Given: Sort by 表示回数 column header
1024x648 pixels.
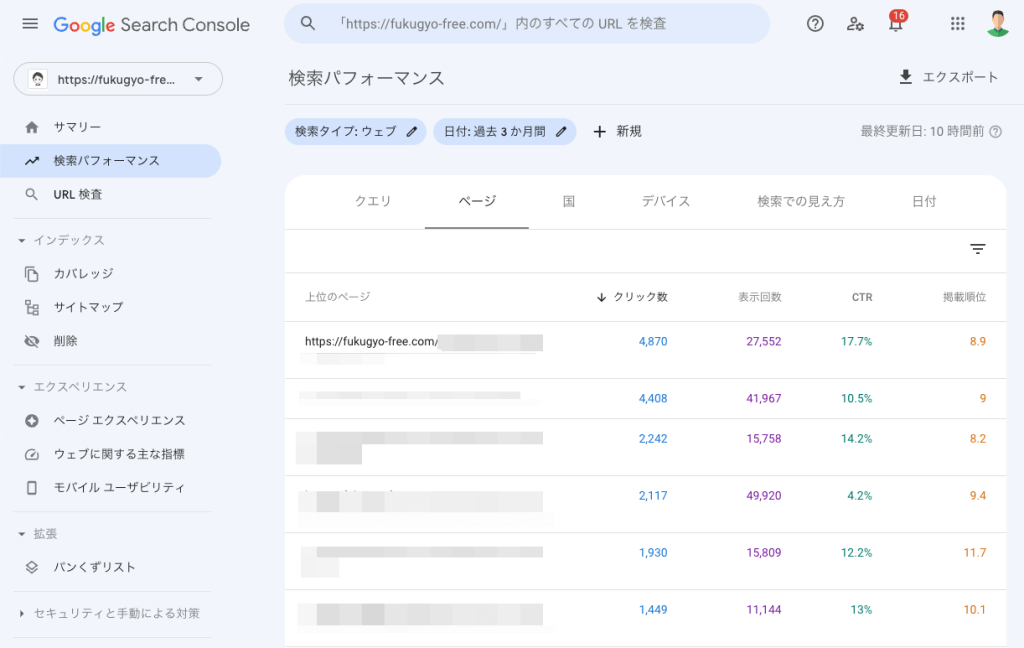Looking at the screenshot, I should 760,297.
